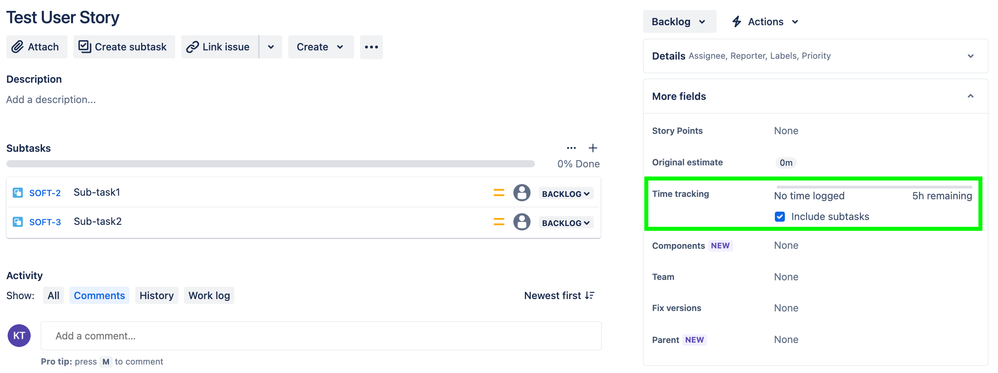Switch to the Comments activity tab
998x373 pixels.
coord(99,295)
